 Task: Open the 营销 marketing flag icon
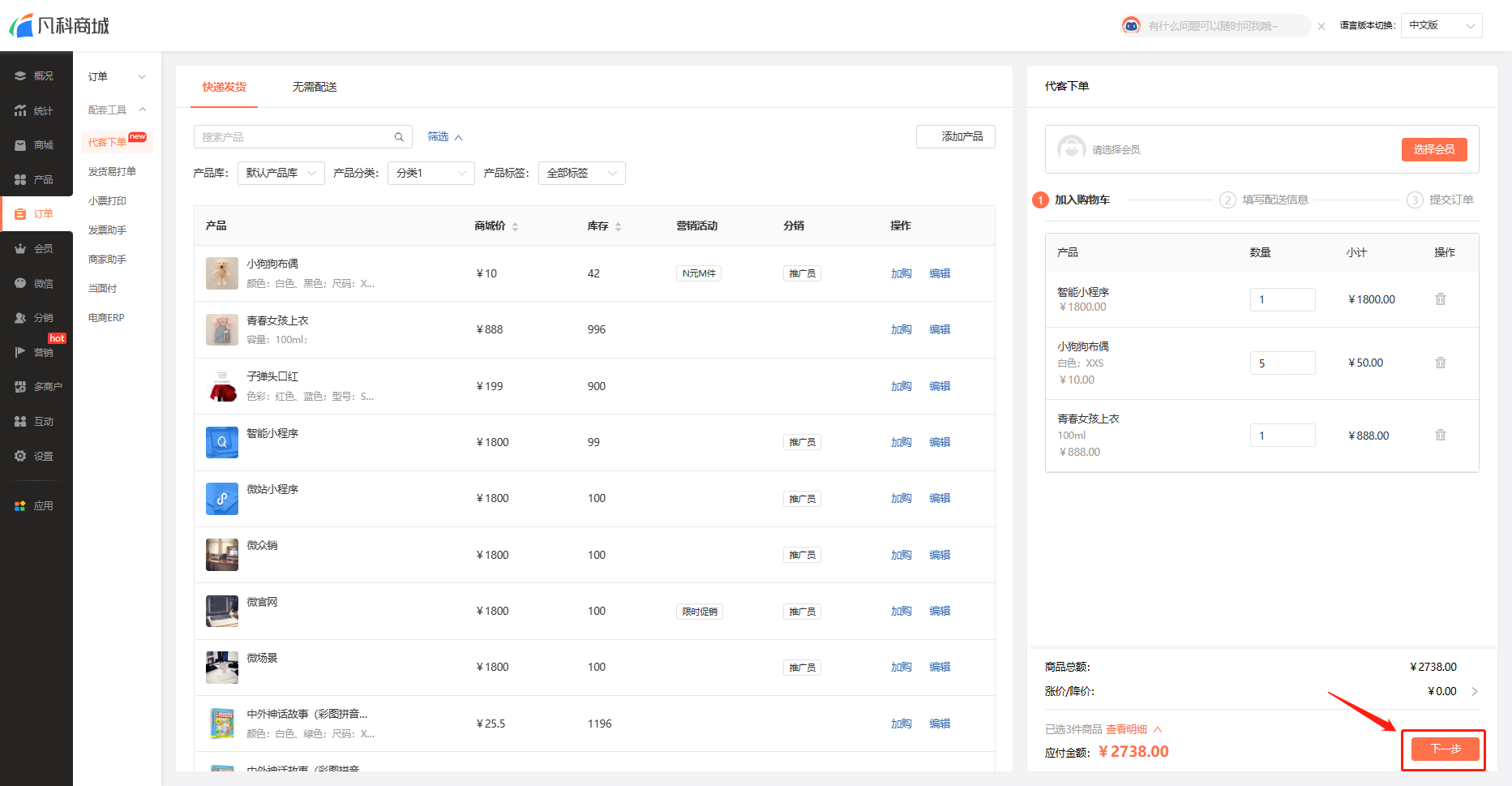coord(20,352)
